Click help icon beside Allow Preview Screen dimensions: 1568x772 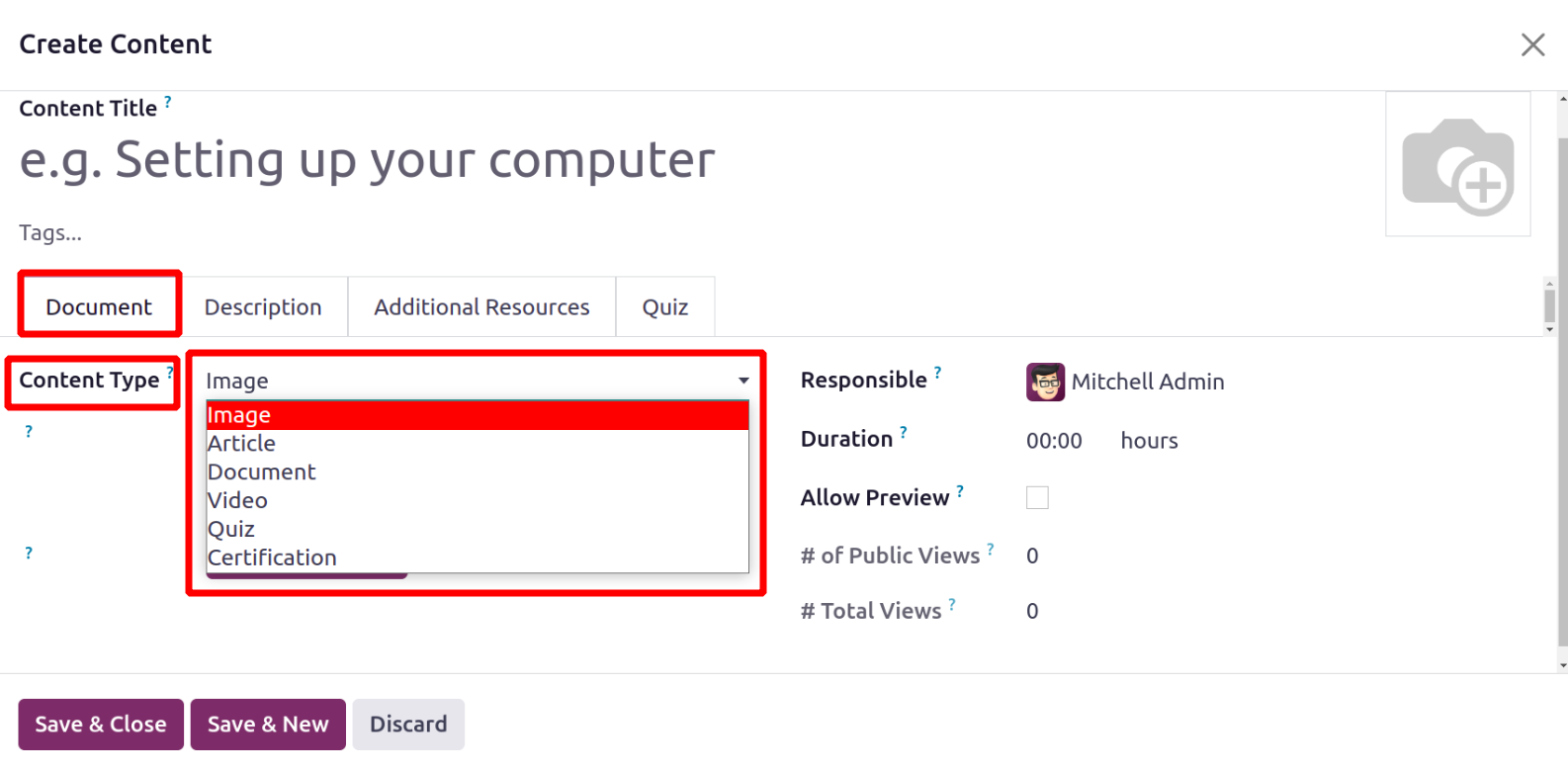click(x=960, y=490)
